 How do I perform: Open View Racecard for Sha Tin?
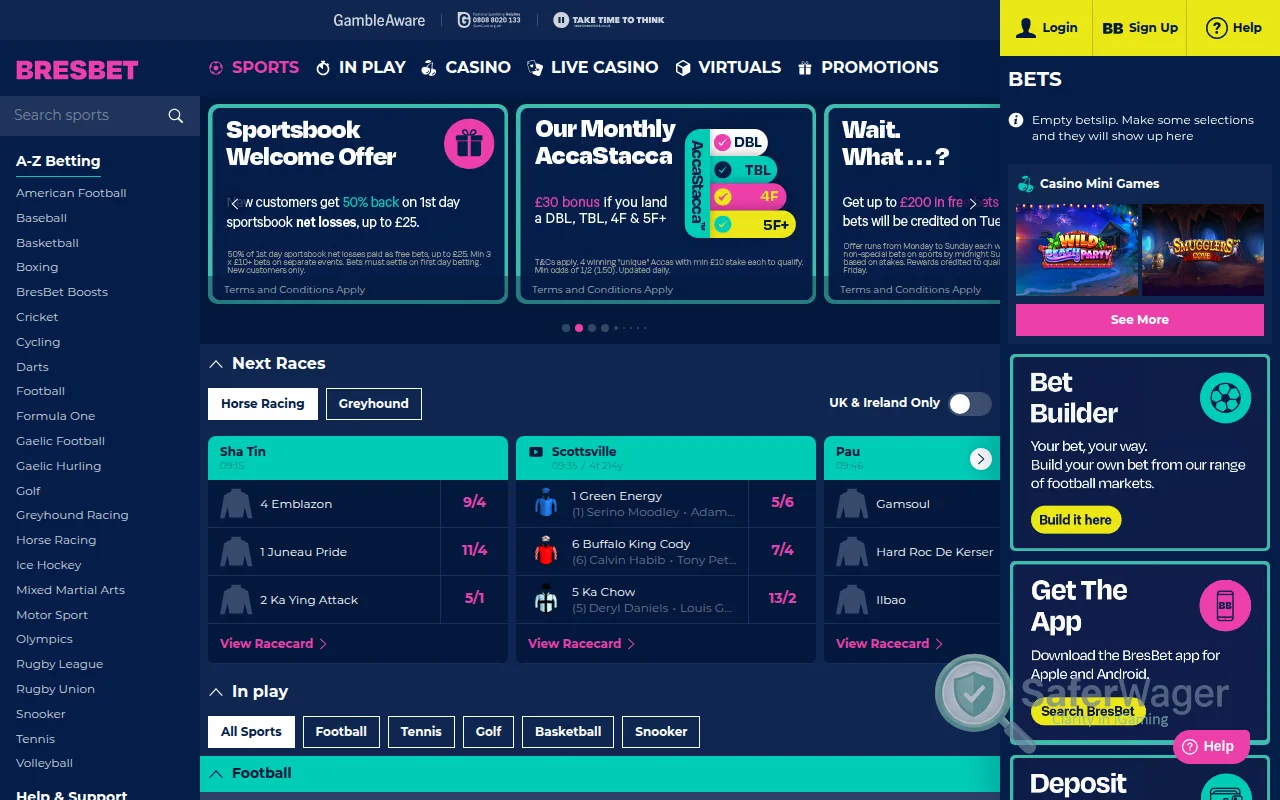(266, 643)
